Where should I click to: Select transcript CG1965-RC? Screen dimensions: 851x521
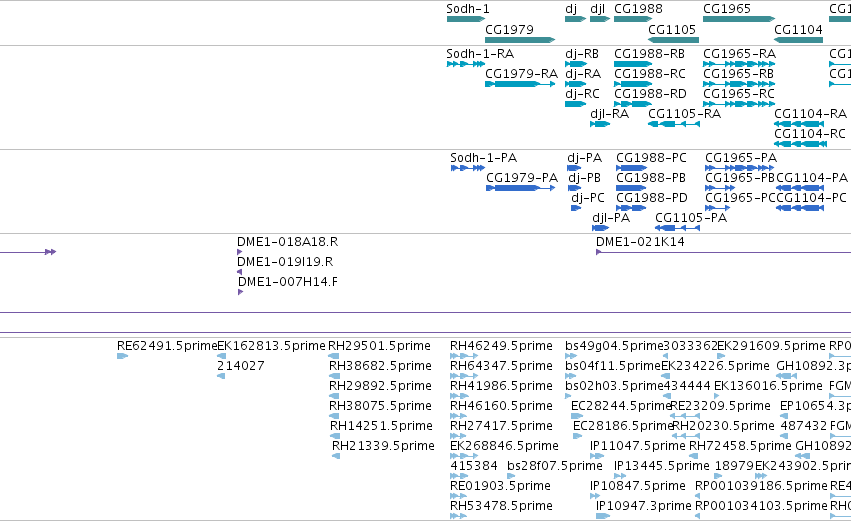tap(739, 104)
